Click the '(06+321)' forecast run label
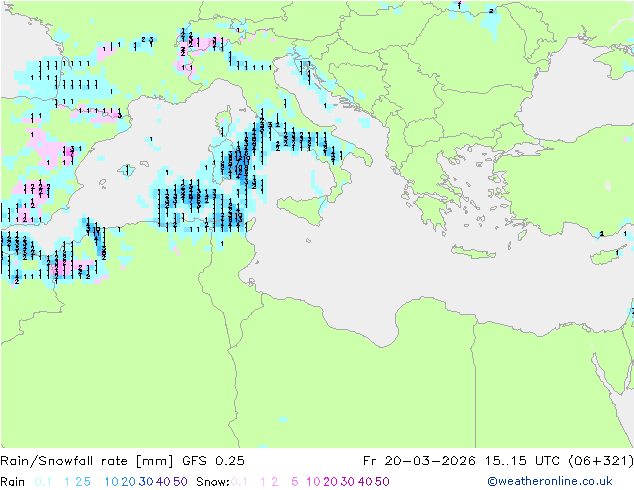 (x=600, y=461)
